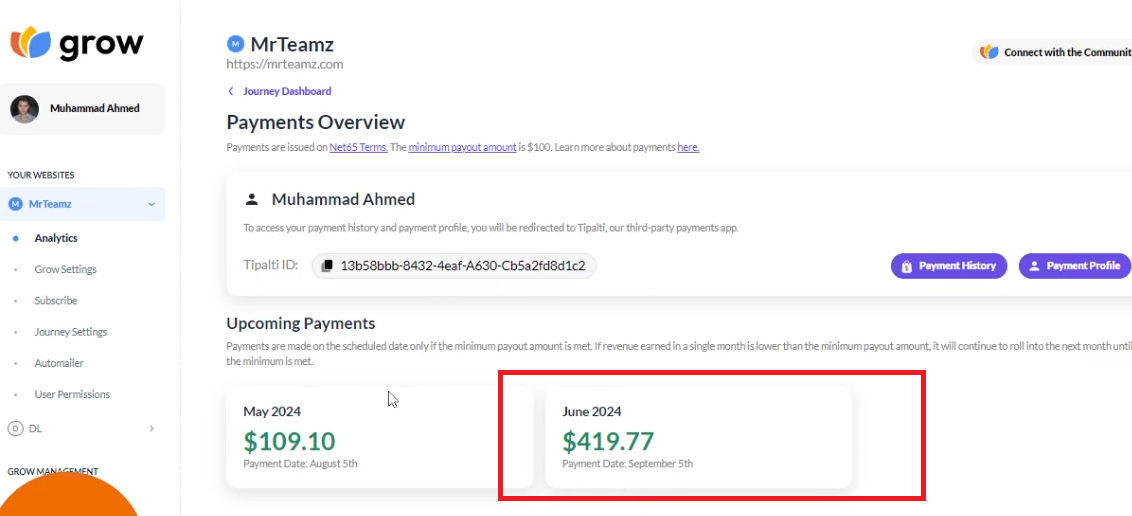Click Muhammad Ahmed's profile avatar
This screenshot has height=516, width=1132.
click(25, 109)
